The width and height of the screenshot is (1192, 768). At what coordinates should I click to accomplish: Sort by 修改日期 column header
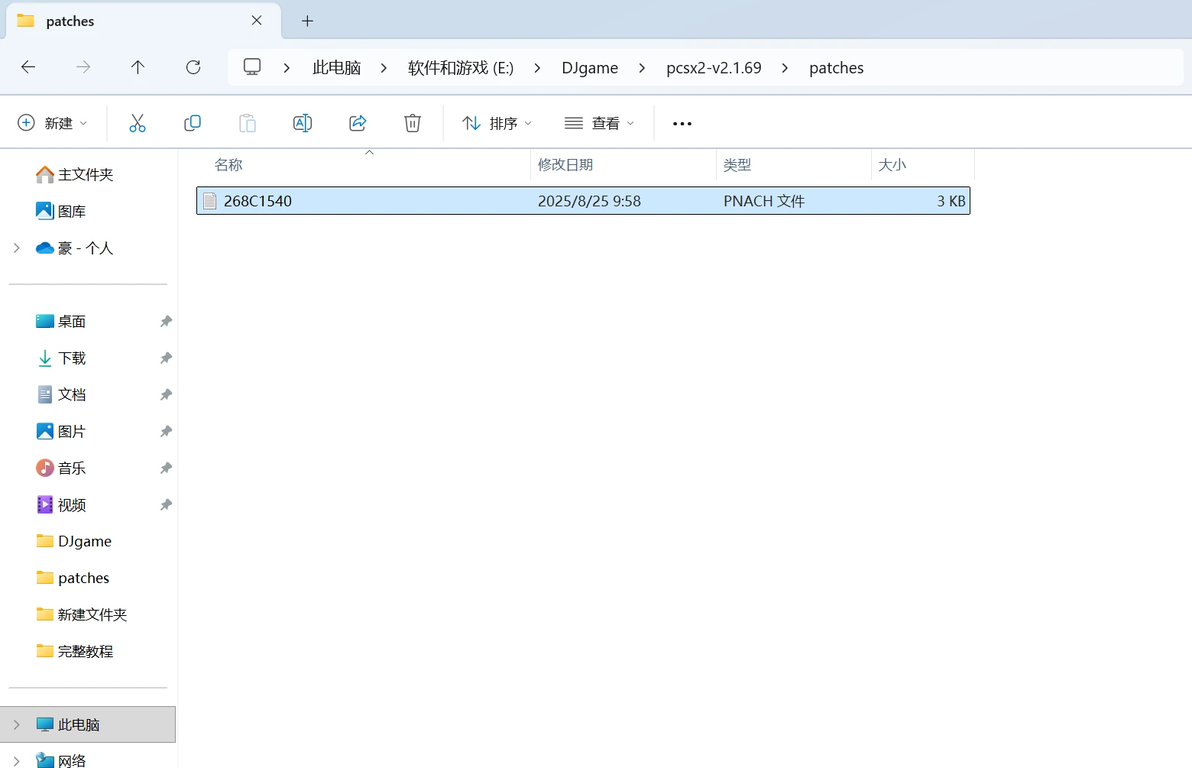pos(566,164)
